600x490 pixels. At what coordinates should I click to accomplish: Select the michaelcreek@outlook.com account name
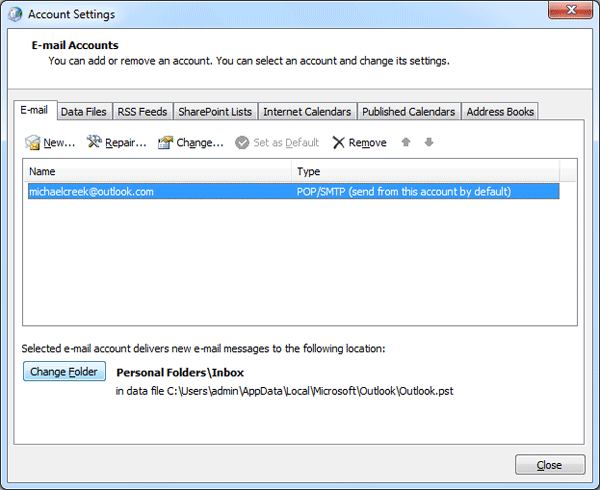[x=91, y=191]
